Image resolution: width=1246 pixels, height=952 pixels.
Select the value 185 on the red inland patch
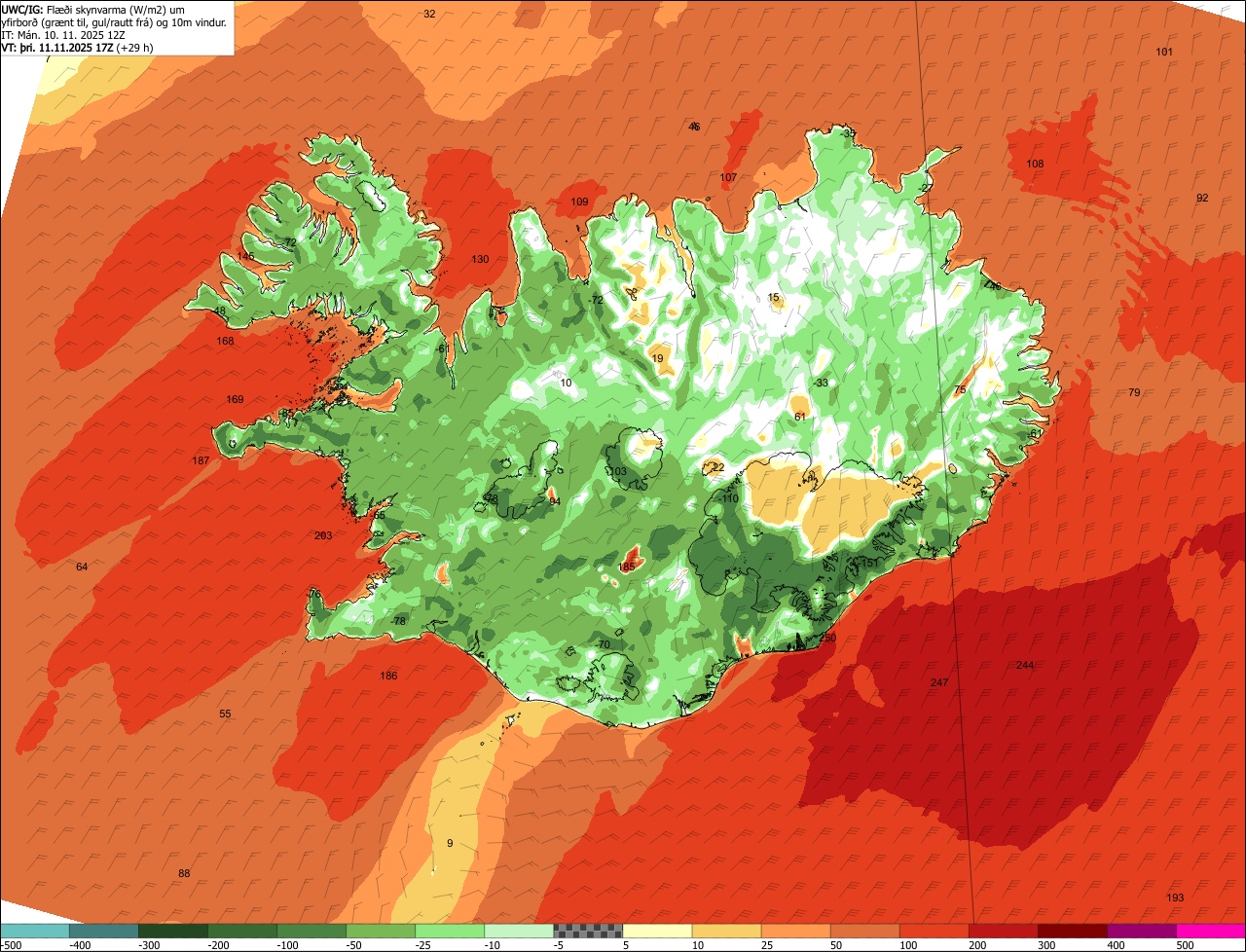(627, 567)
